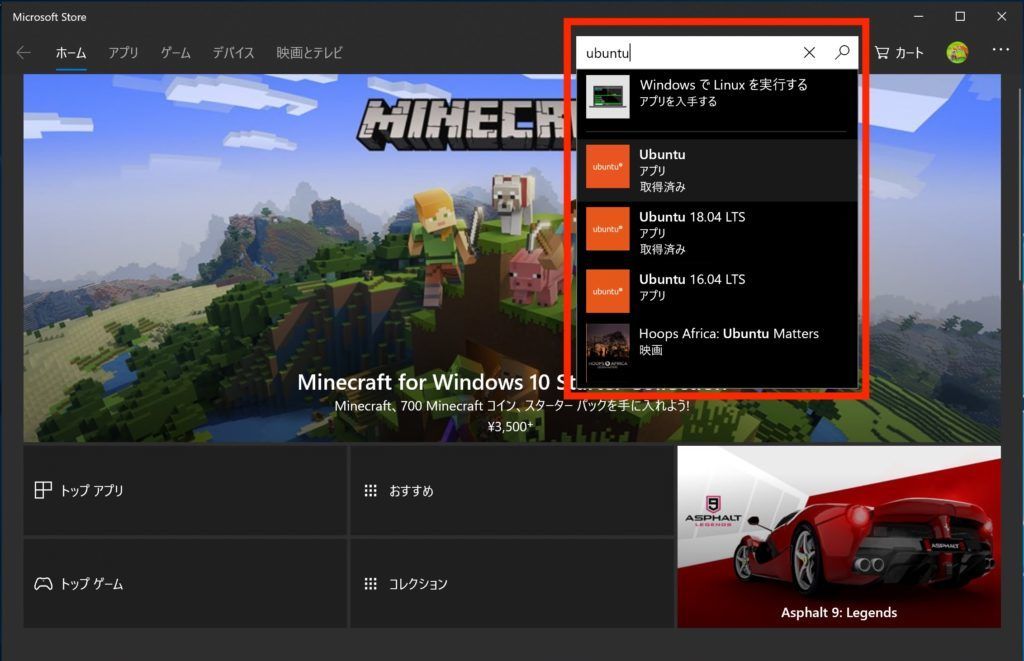Switch to the ホーム tab

(71, 53)
